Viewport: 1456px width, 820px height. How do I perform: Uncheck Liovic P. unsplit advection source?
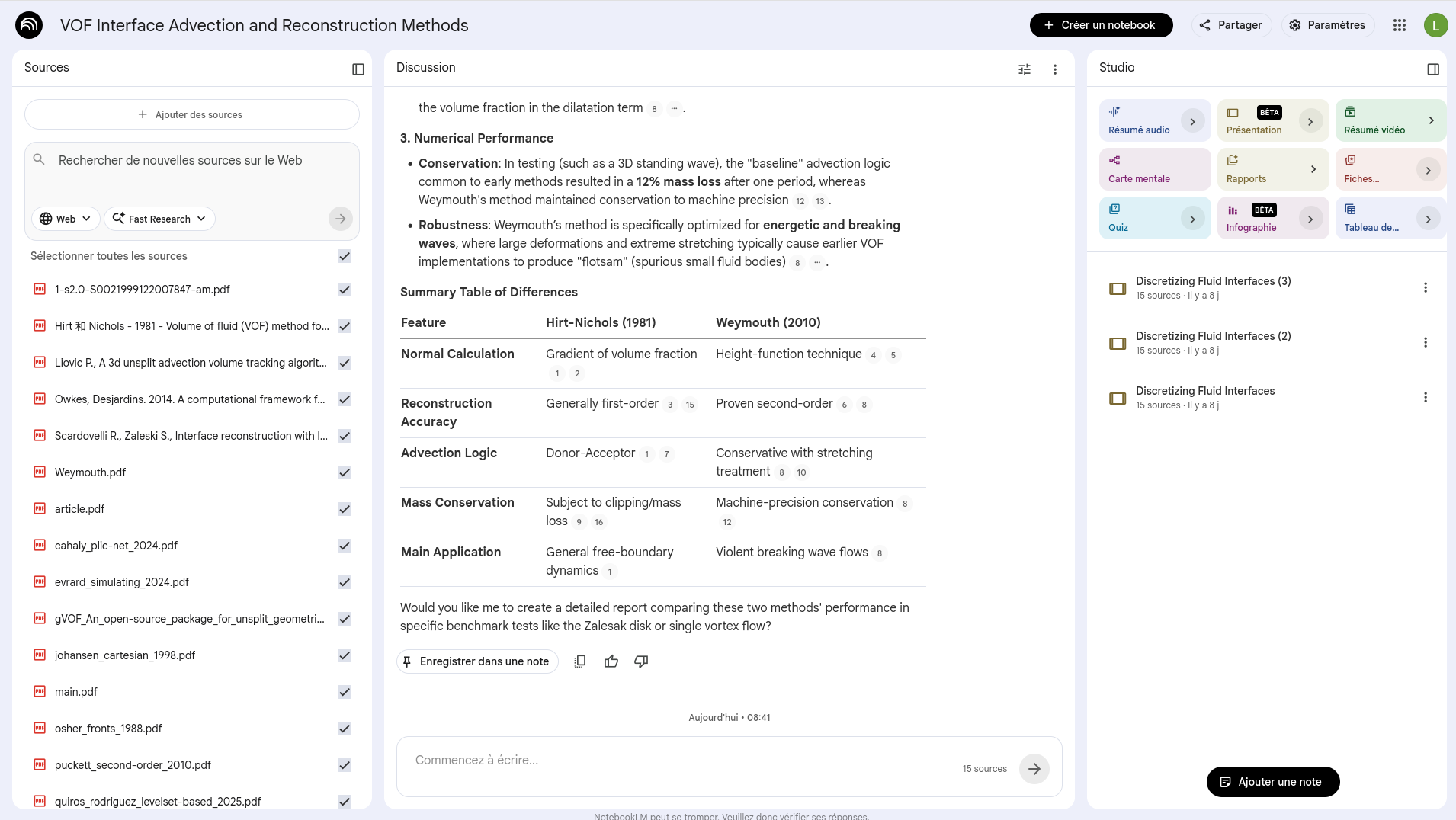tap(345, 363)
